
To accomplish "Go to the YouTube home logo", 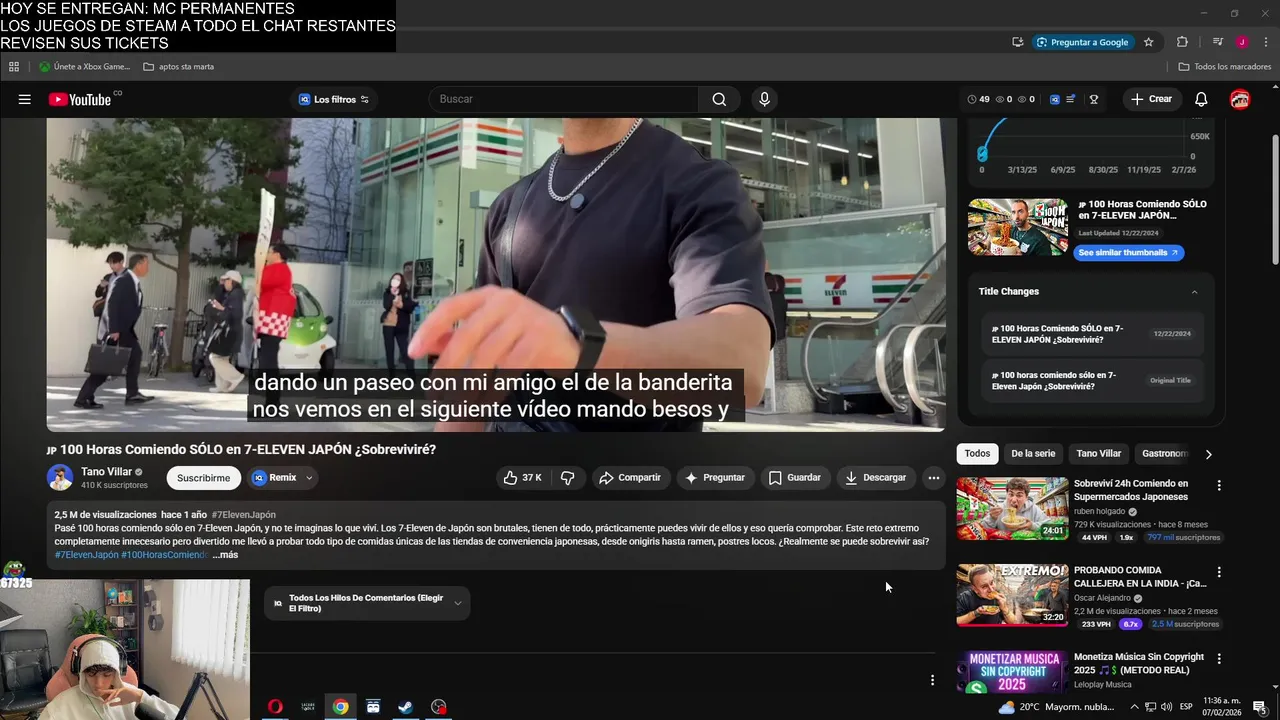I will tap(80, 99).
